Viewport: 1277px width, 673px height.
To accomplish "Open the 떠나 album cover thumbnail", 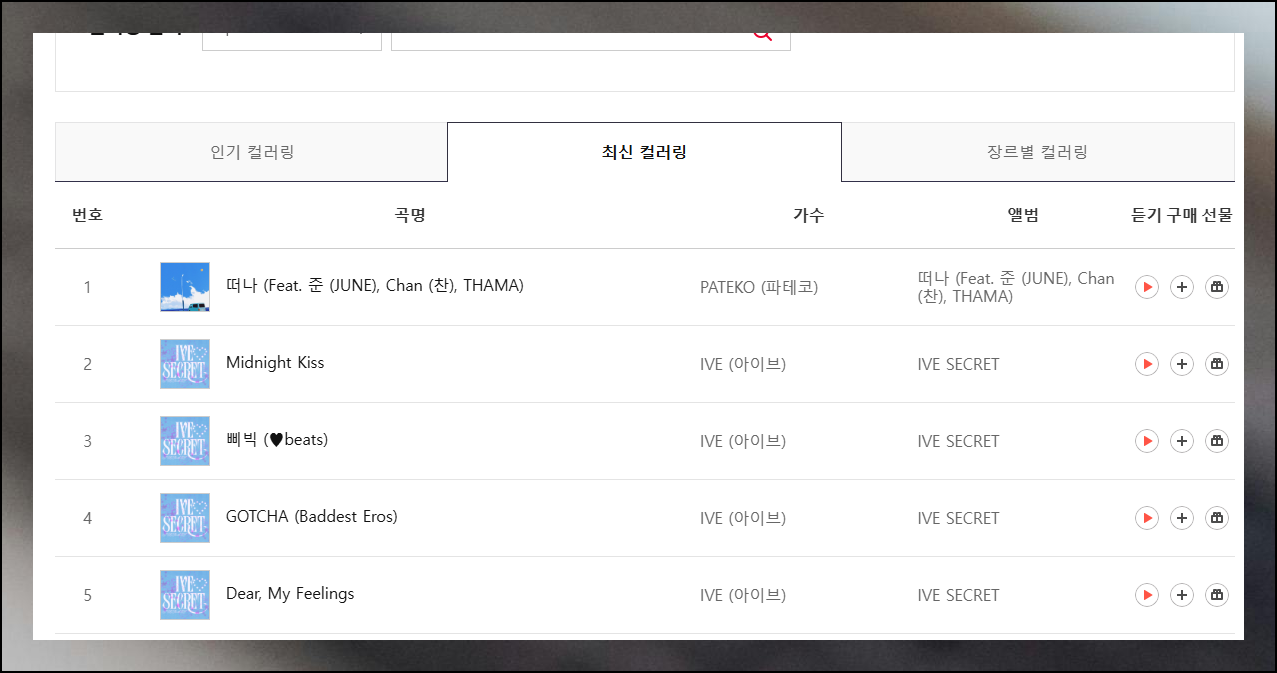I will (185, 287).
